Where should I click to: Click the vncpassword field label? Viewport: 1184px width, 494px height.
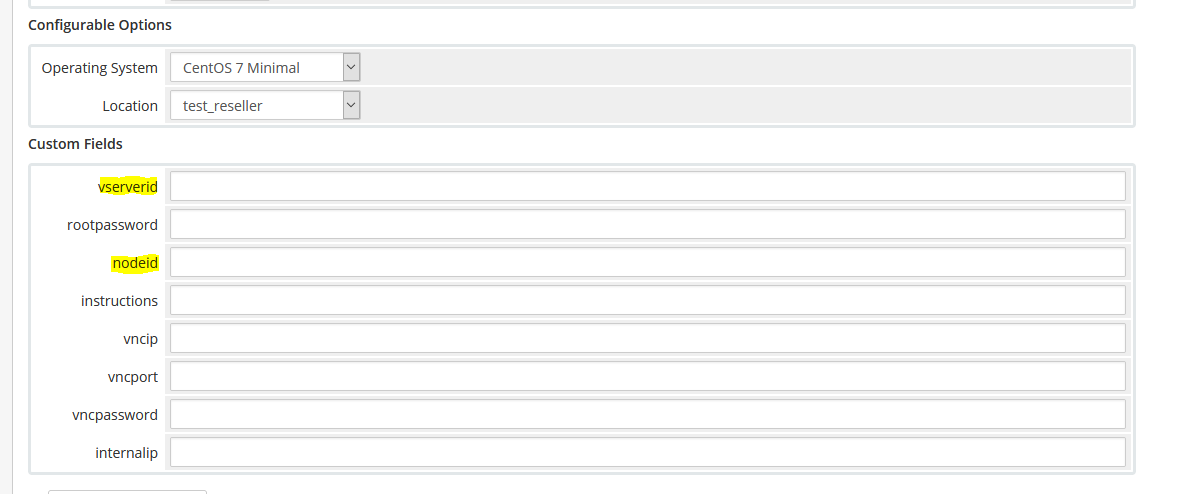[x=115, y=415]
